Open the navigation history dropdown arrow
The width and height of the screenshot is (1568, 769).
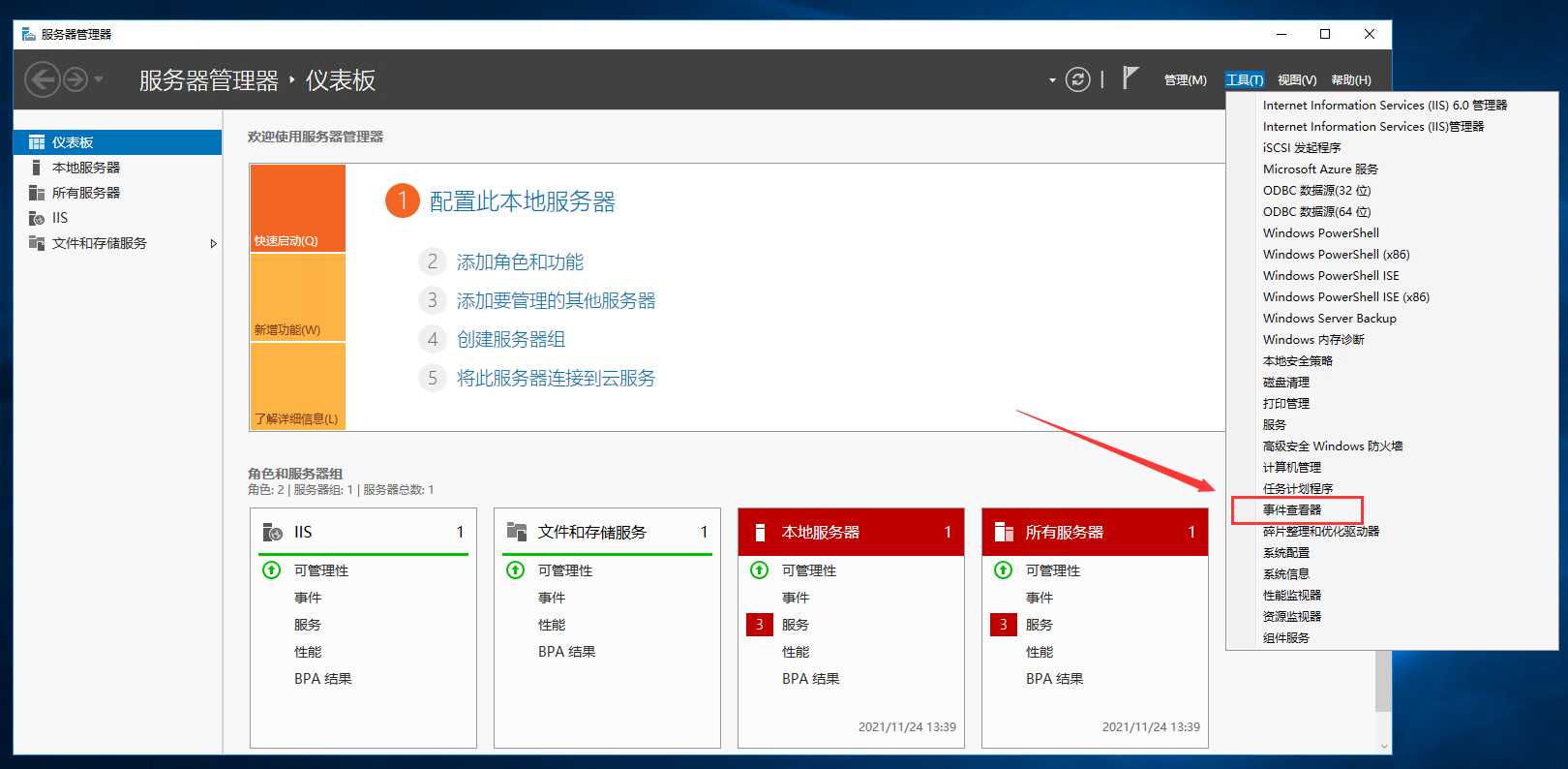pos(99,79)
